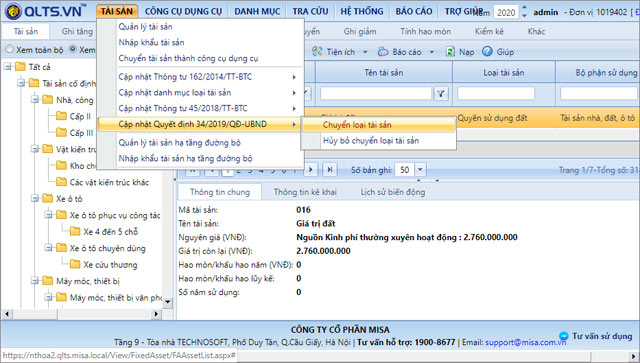Image resolution: width=640 pixels, height=363 pixels.
Task: Click the Nạp reload icon
Action: click(450, 51)
